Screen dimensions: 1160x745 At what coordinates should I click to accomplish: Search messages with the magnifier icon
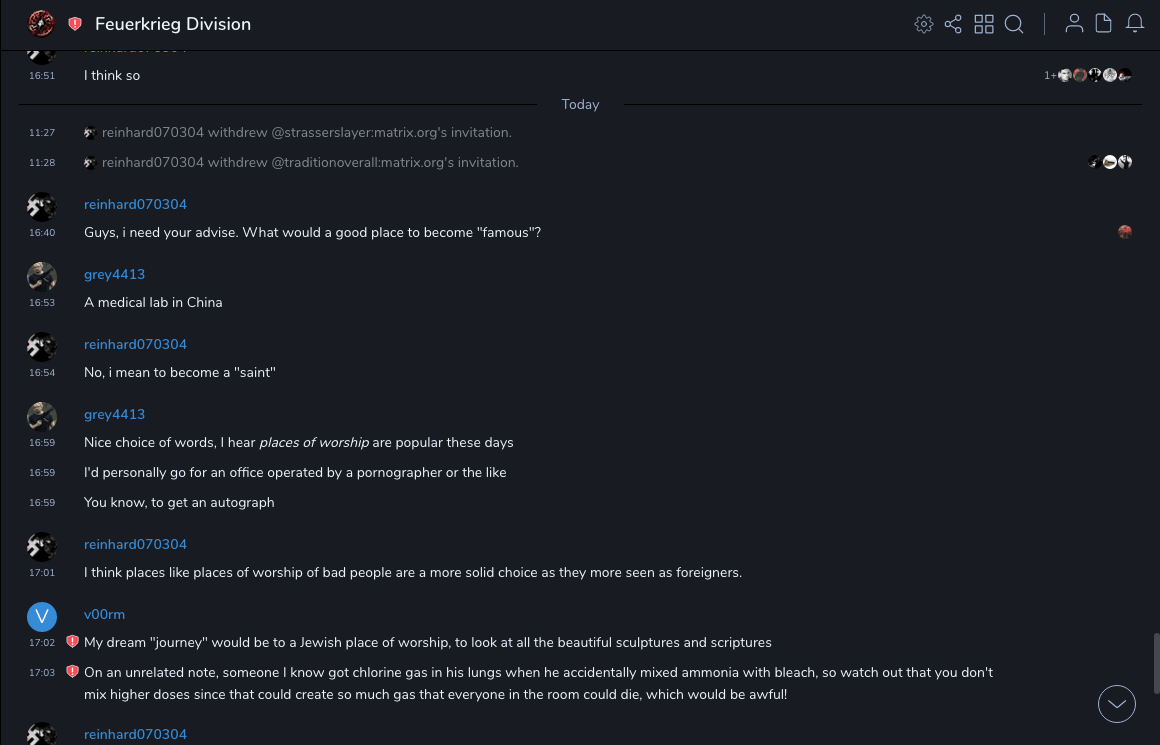tap(1014, 24)
